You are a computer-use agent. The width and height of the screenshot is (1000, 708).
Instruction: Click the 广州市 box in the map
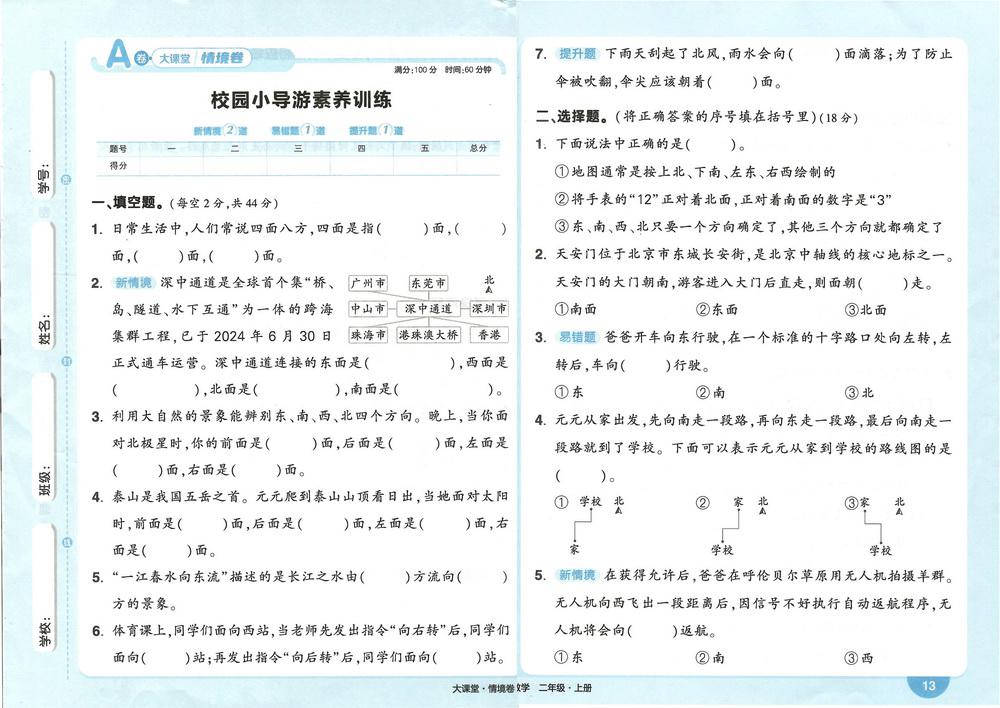tap(368, 284)
